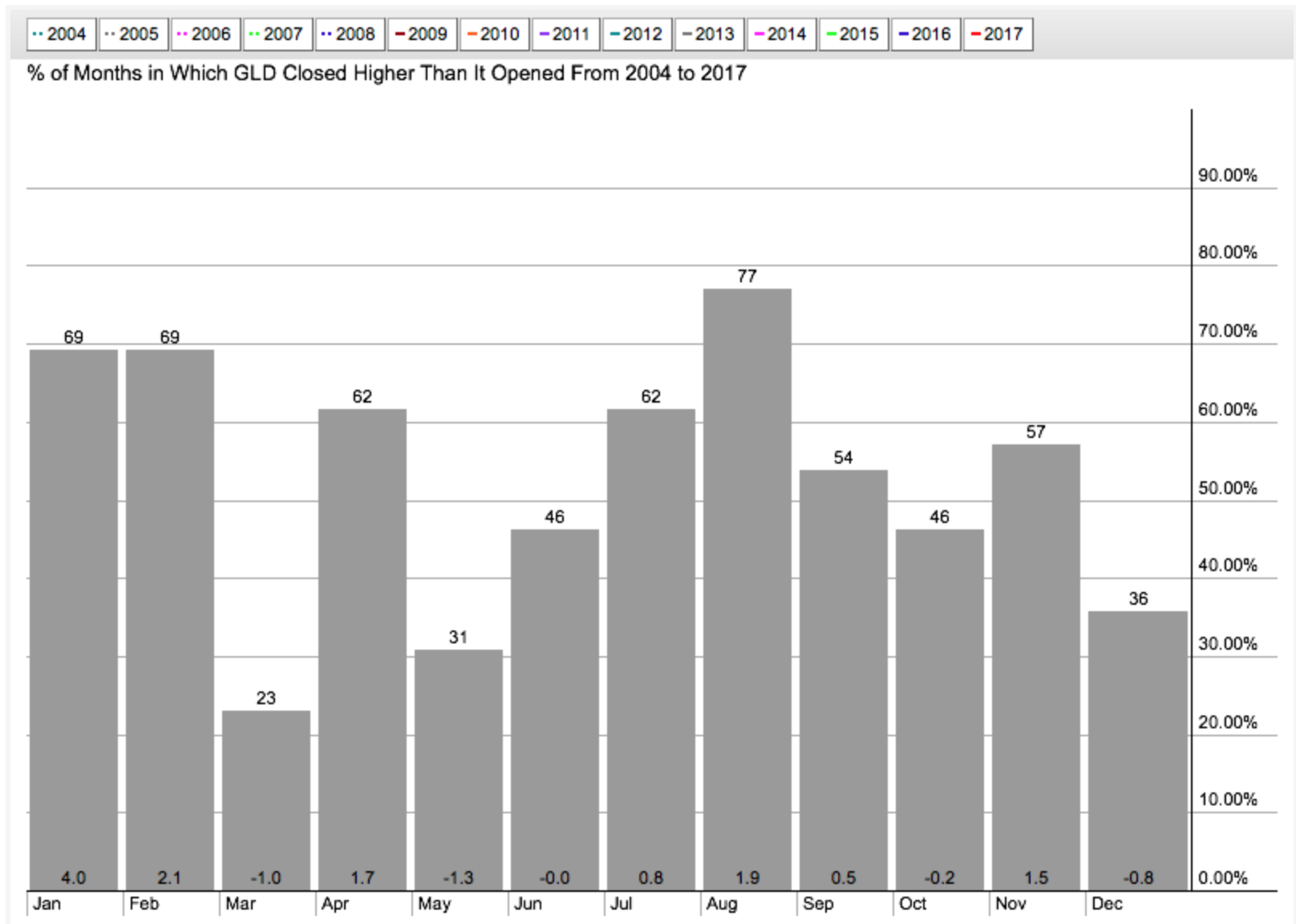Show the 2016 series in legend
The height and width of the screenshot is (924, 1296).
click(x=926, y=34)
